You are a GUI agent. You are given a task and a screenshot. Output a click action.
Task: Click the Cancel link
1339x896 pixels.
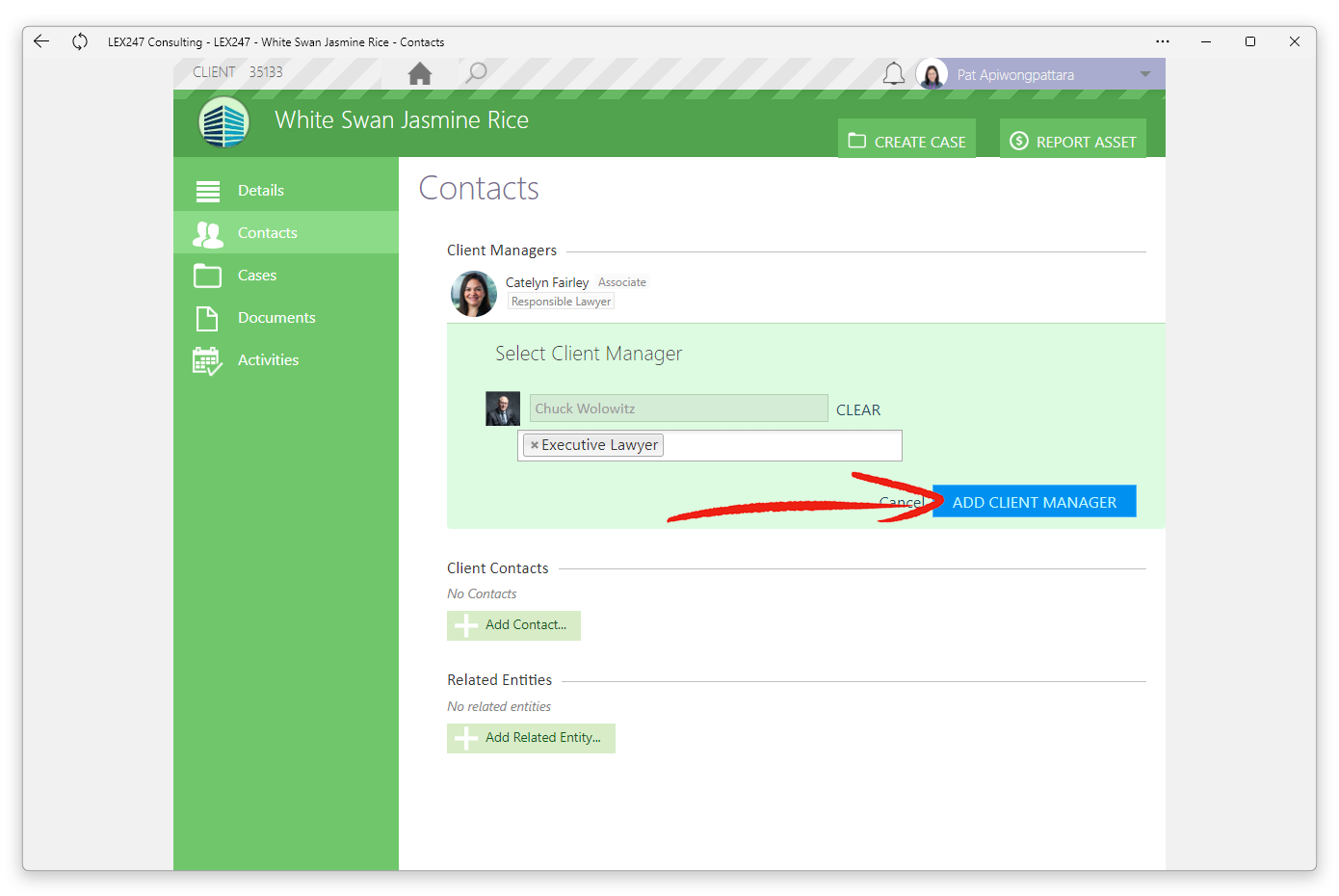(904, 502)
